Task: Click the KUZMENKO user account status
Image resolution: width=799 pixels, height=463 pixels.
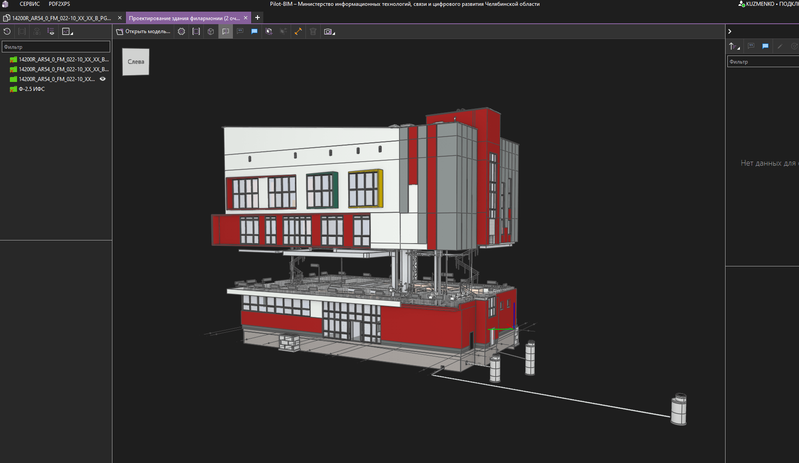Action: click(x=768, y=4)
